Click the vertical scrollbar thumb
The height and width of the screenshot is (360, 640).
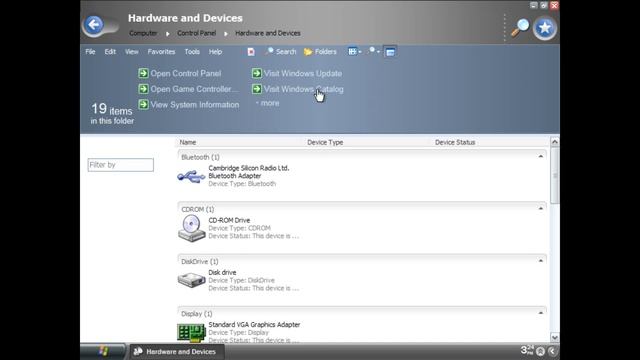coord(555,176)
